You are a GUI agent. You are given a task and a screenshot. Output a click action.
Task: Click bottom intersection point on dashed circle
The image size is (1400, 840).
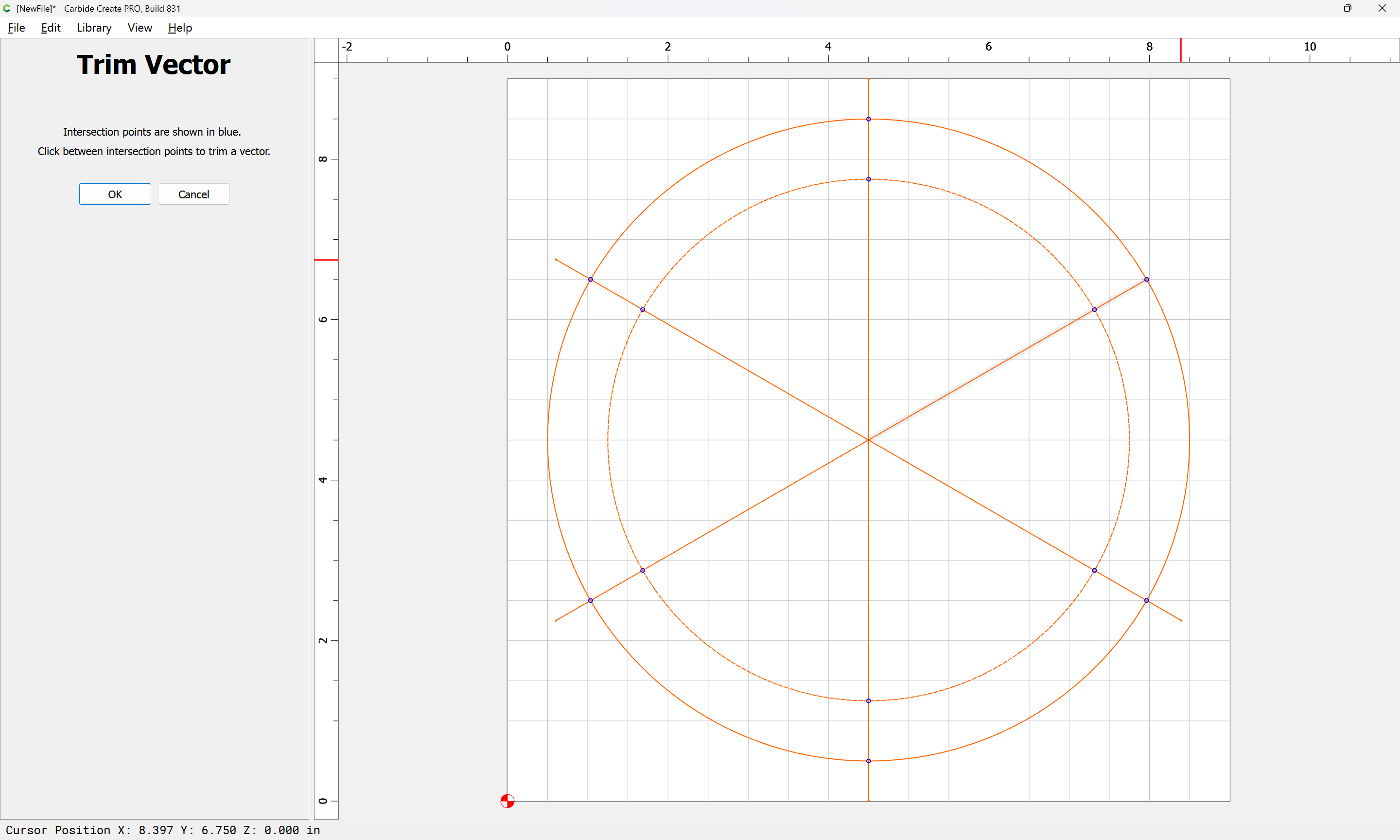[x=868, y=701]
